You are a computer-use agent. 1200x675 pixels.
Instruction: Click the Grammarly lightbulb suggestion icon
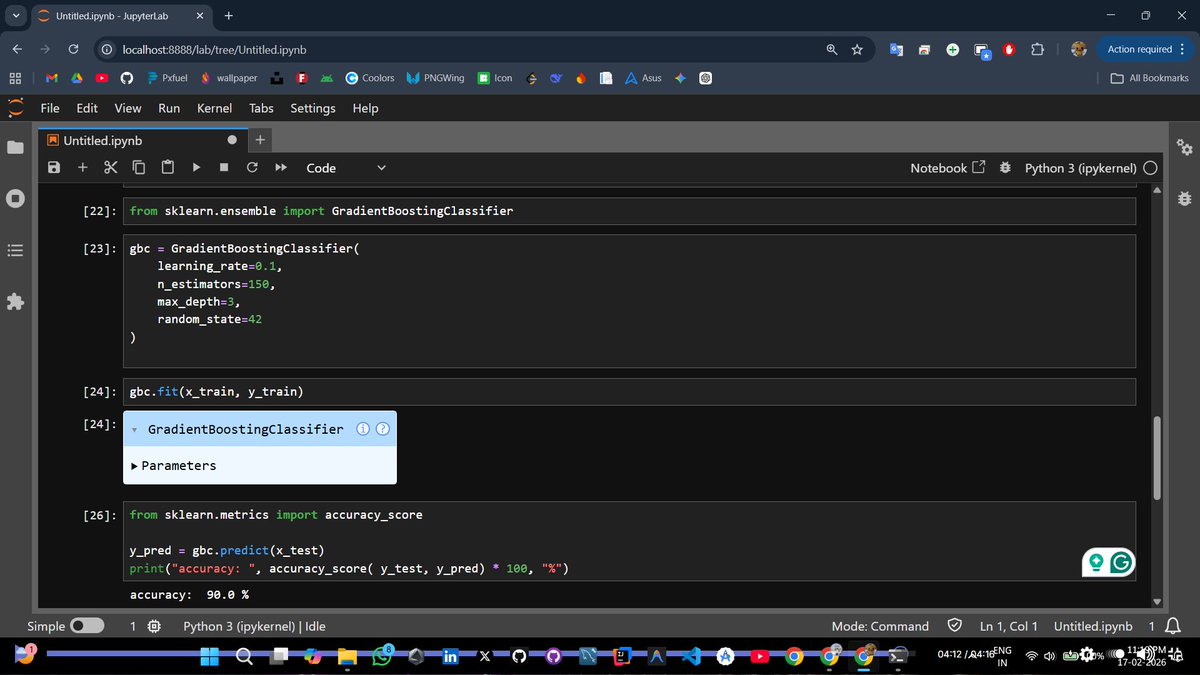click(1096, 563)
